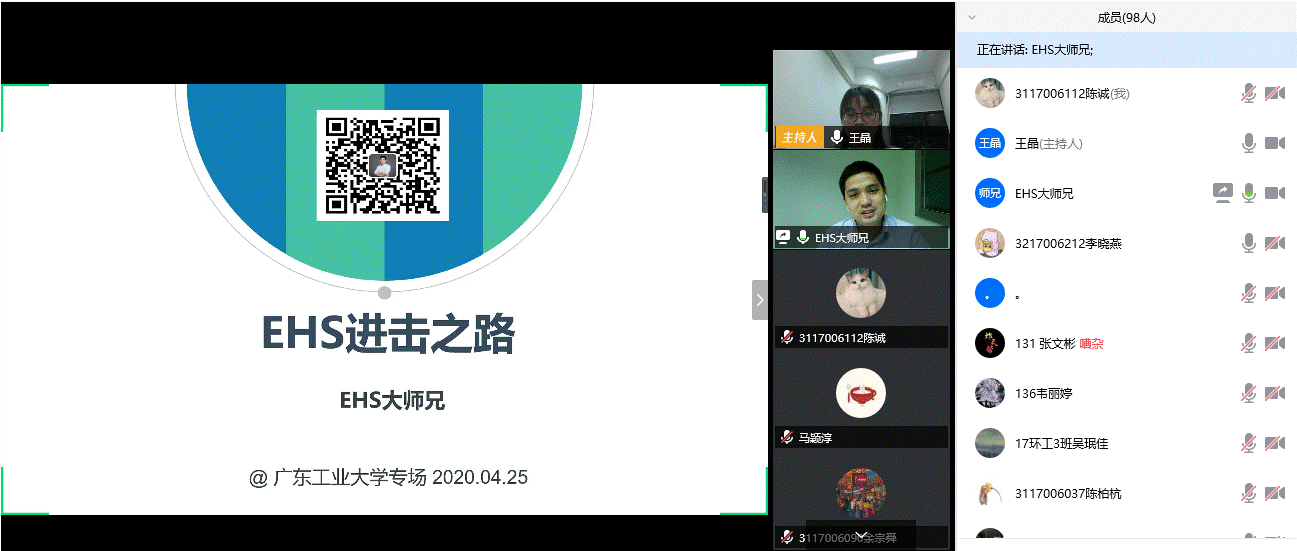The image size is (1297, 551).
Task: Click the blue 王晶 avatar in members list
Action: pyautogui.click(x=989, y=143)
